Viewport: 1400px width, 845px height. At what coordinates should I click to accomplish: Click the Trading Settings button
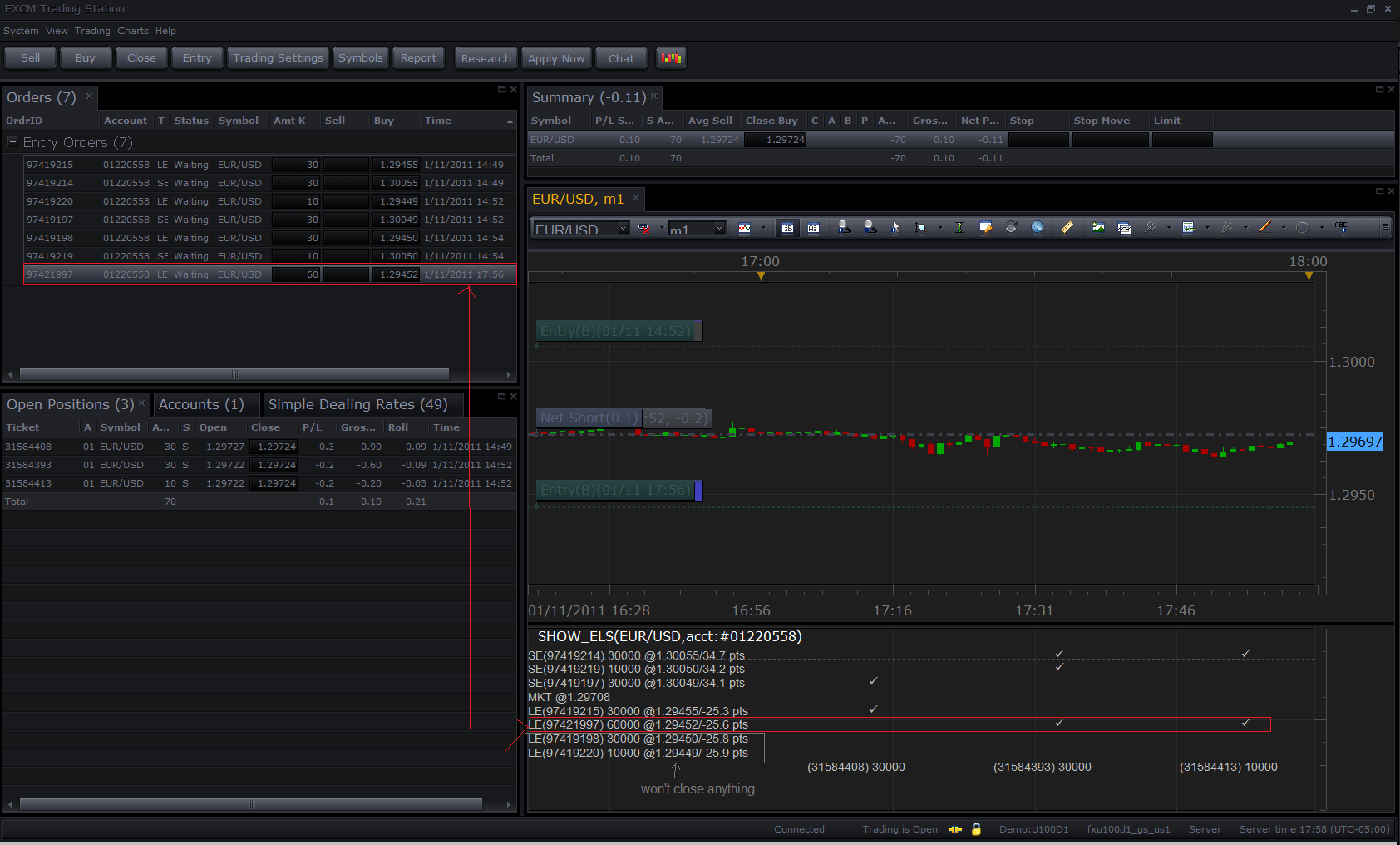278,57
